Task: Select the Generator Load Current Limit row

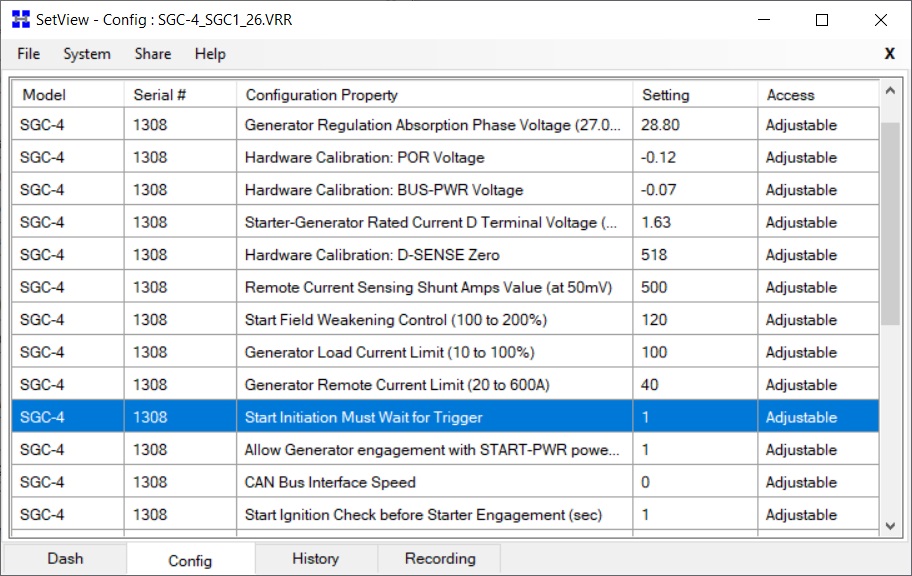Action: 389,352
